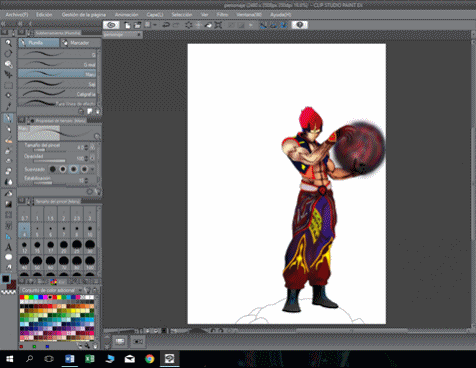Image resolution: width=476 pixels, height=368 pixels.
Task: Click the New file toolbar icon
Action: click(x=127, y=25)
